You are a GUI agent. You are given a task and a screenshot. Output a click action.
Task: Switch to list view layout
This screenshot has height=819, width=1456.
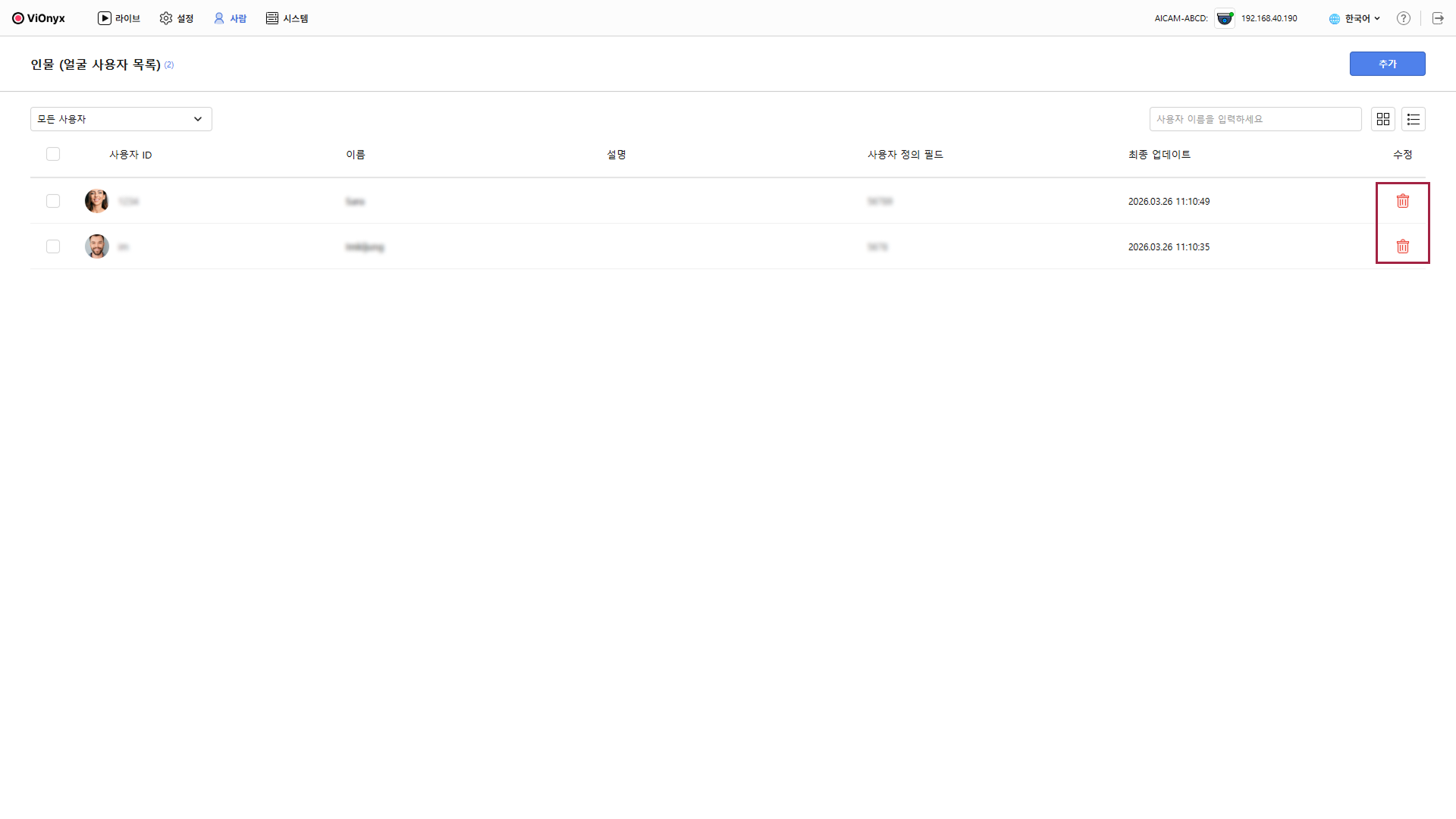pos(1413,119)
